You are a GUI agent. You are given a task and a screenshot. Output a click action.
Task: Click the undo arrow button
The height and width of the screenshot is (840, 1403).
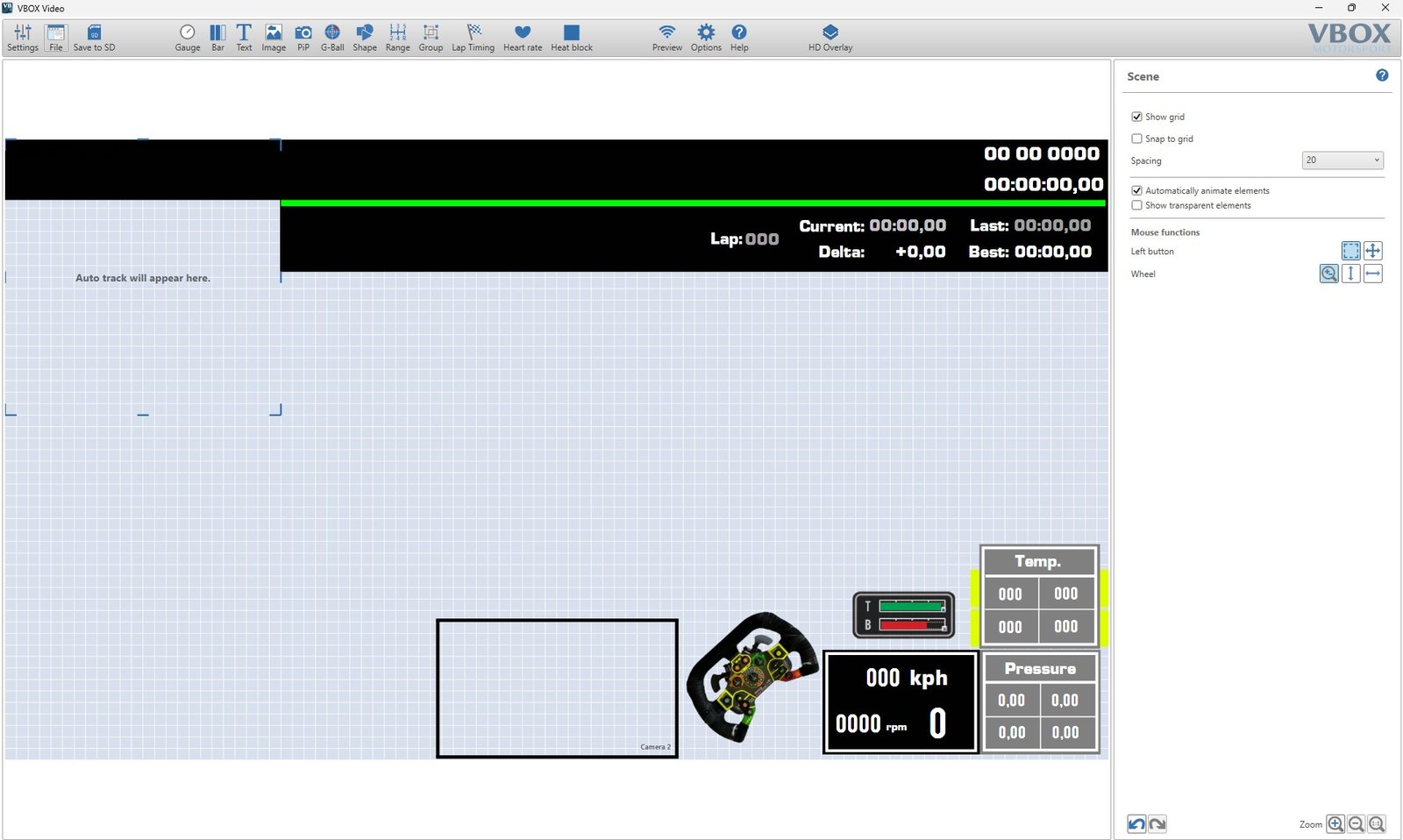[x=1136, y=824]
